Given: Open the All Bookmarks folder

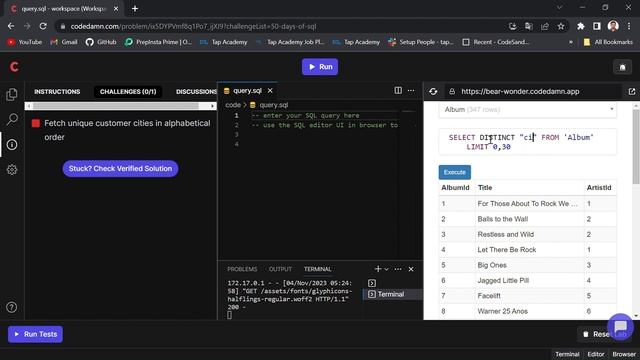Looking at the screenshot, I should coord(608,42).
